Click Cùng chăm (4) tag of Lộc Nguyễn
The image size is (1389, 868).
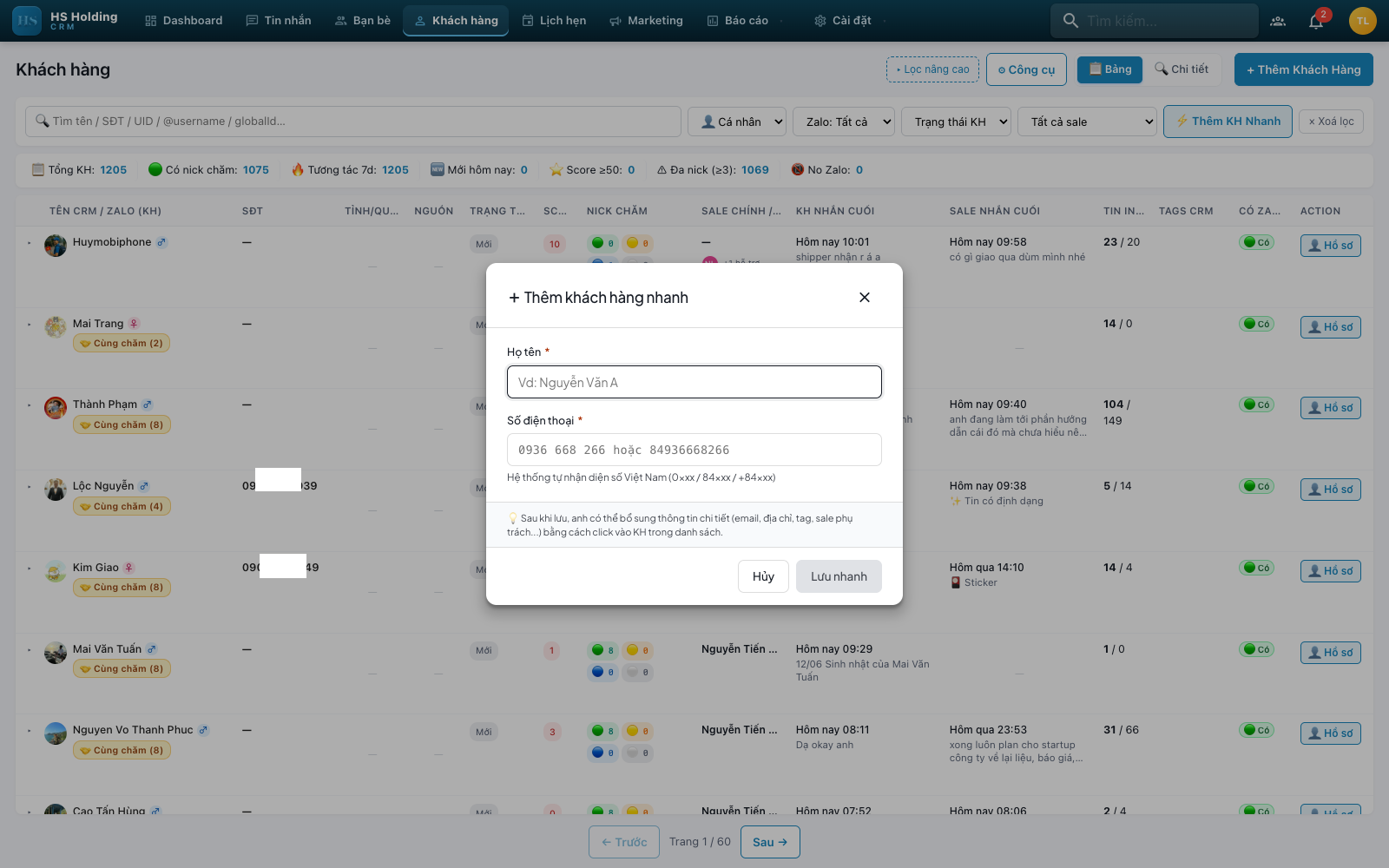(x=122, y=507)
